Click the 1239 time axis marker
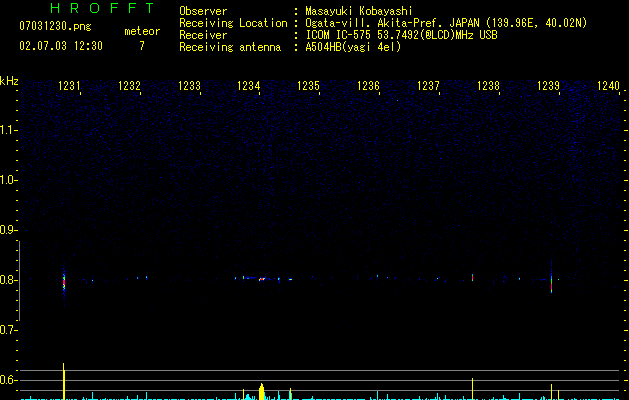Screen dimensions: 629x400 click(x=548, y=86)
